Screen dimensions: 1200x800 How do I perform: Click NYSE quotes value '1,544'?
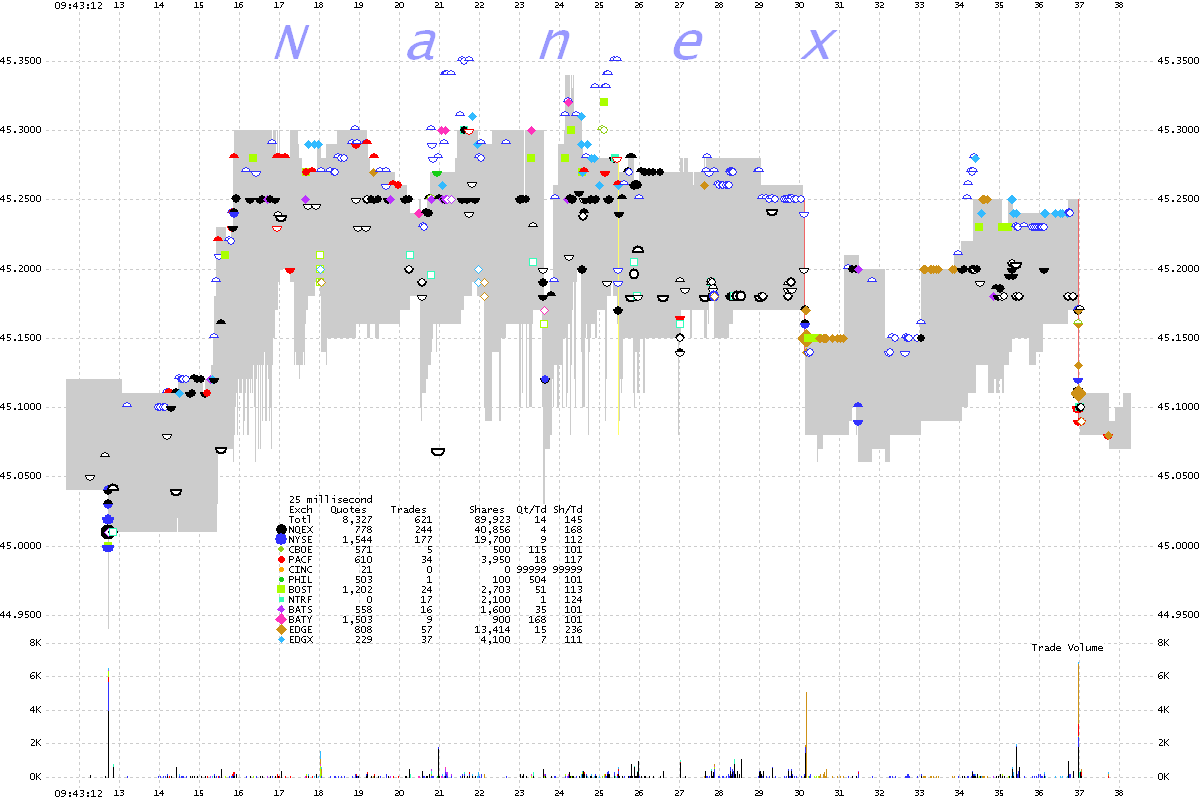(x=357, y=539)
